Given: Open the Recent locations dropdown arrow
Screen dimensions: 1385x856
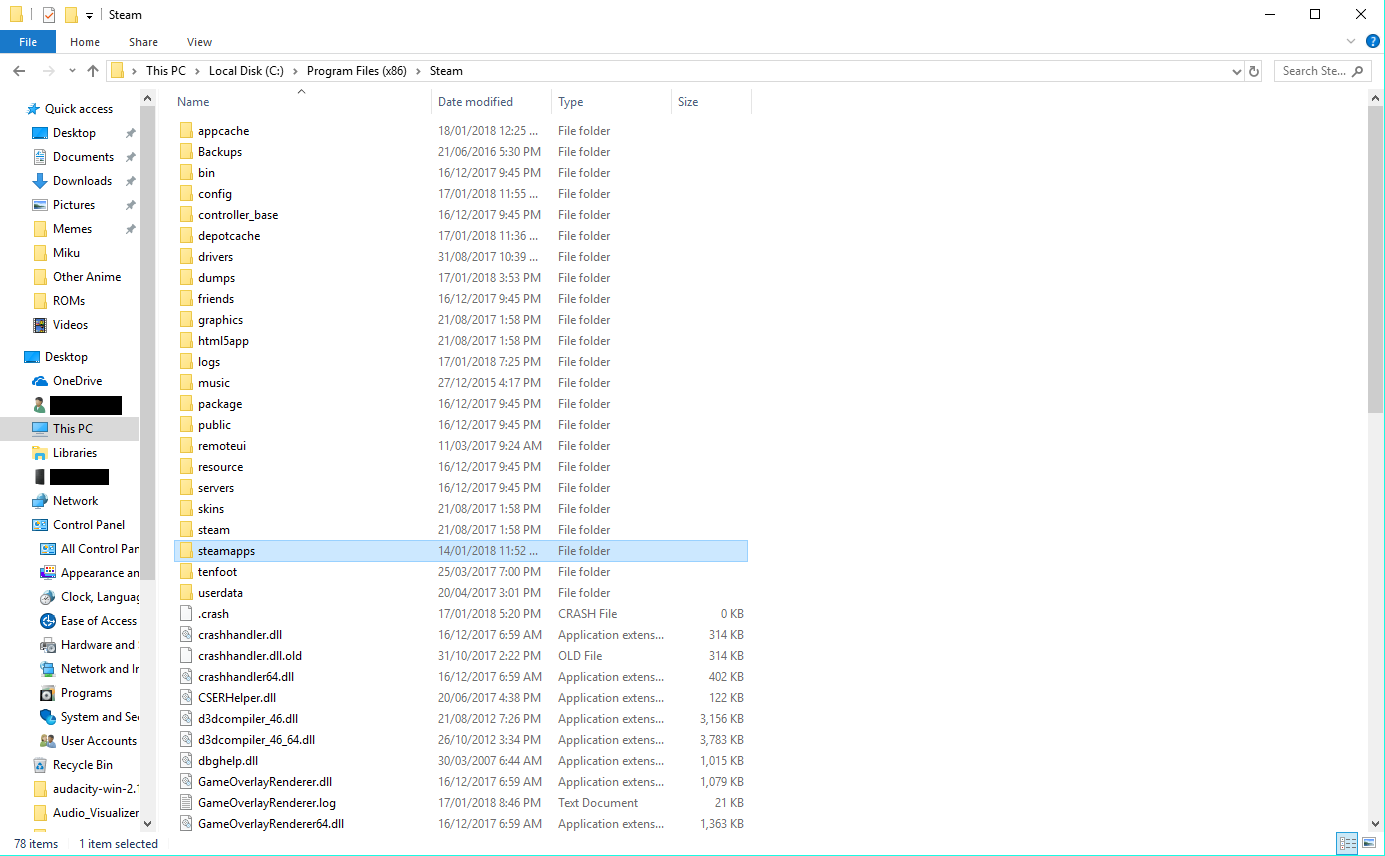Looking at the screenshot, I should (x=72, y=71).
